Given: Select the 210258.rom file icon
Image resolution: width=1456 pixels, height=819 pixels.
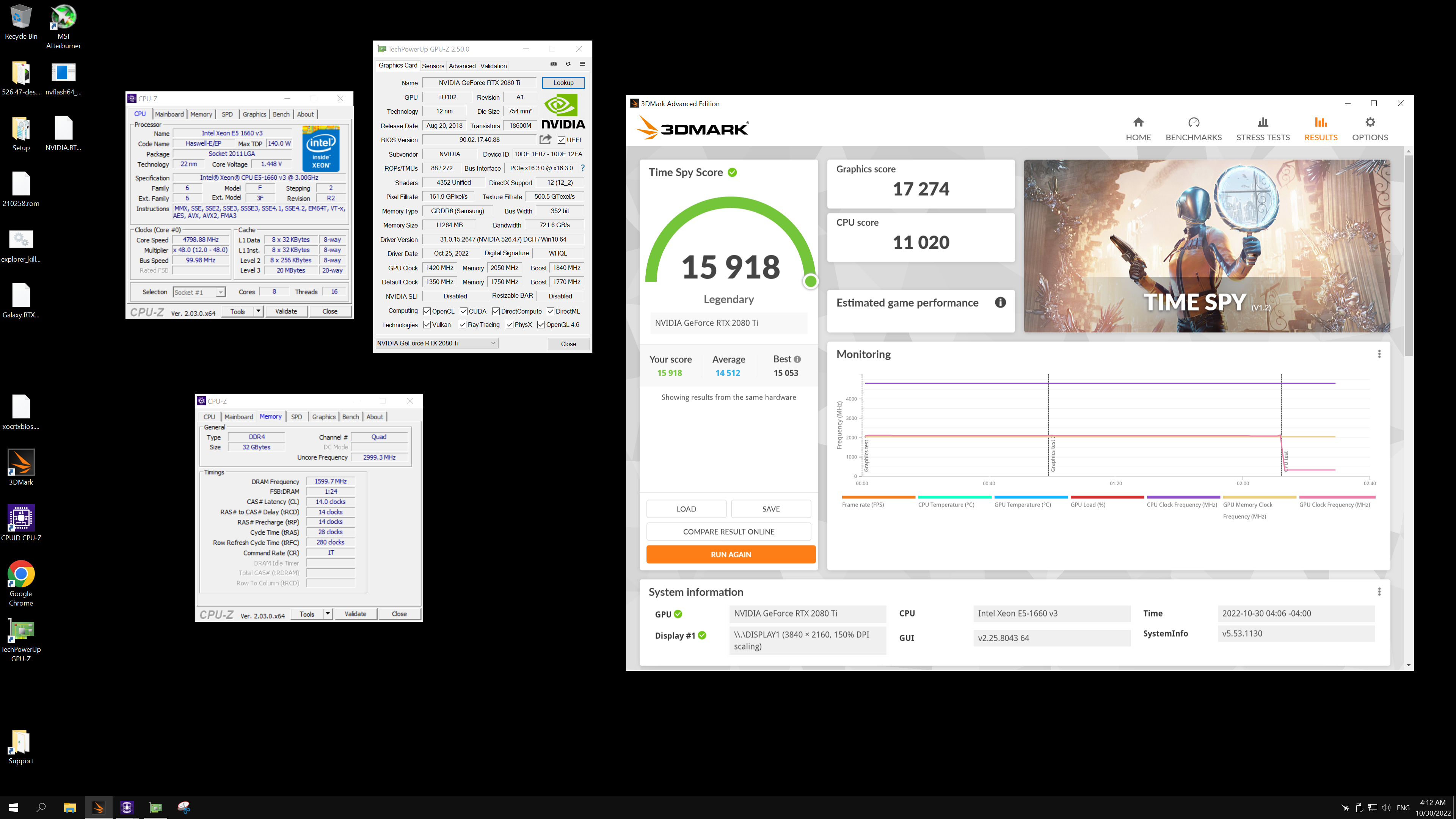Looking at the screenshot, I should point(21,189).
